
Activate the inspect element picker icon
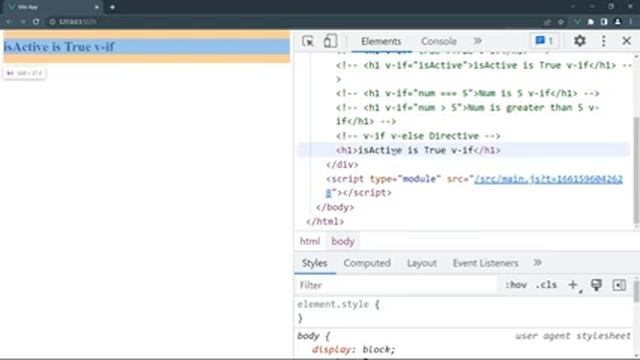point(308,41)
